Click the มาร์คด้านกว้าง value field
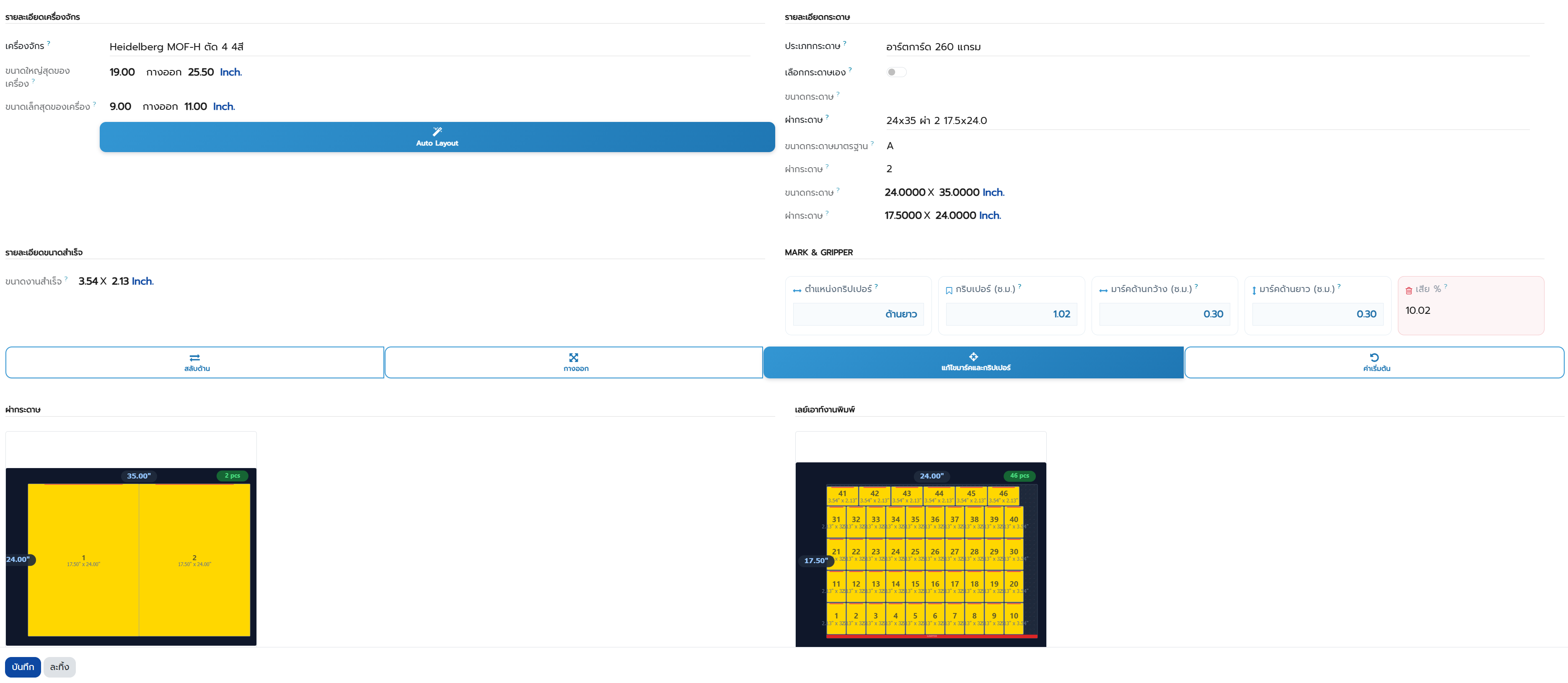Screen dimensions: 1568x683 1164,314
